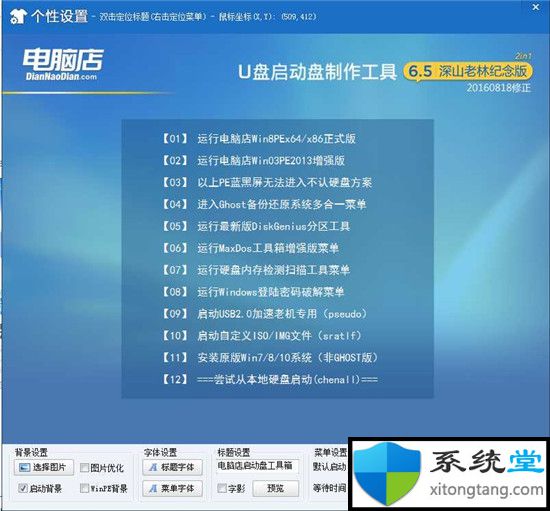Choose menu entry 12 尝试从本地硬盘启动
550x511 pixels.
[x=269, y=379]
